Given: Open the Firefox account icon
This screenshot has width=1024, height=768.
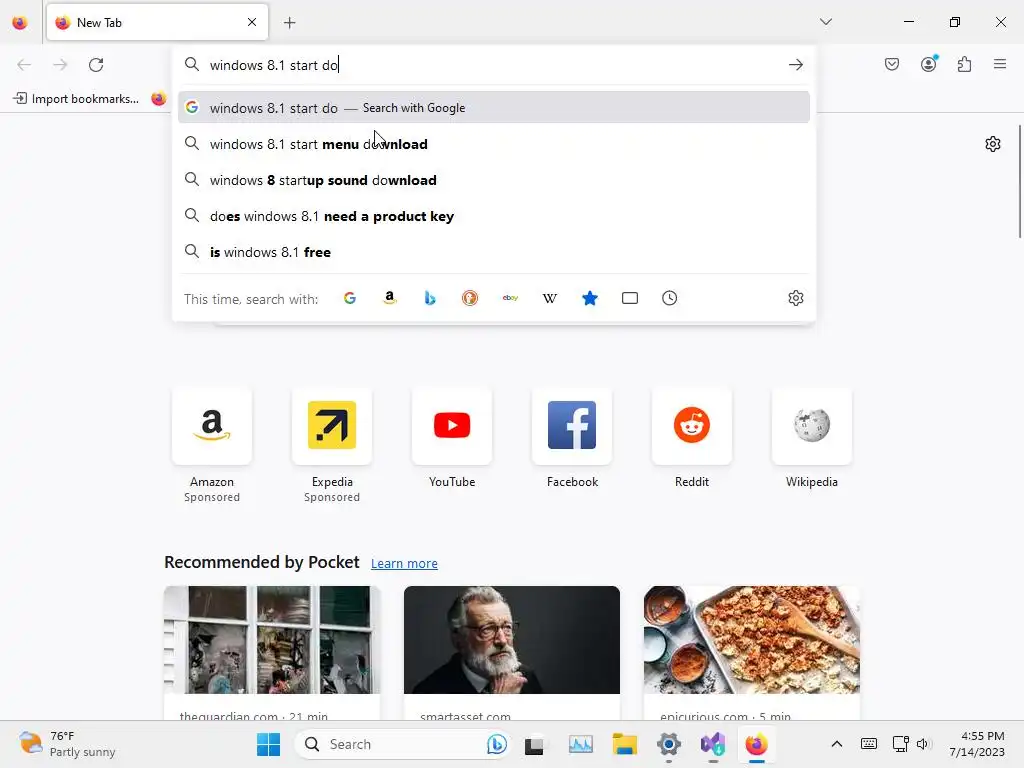Looking at the screenshot, I should [x=929, y=63].
